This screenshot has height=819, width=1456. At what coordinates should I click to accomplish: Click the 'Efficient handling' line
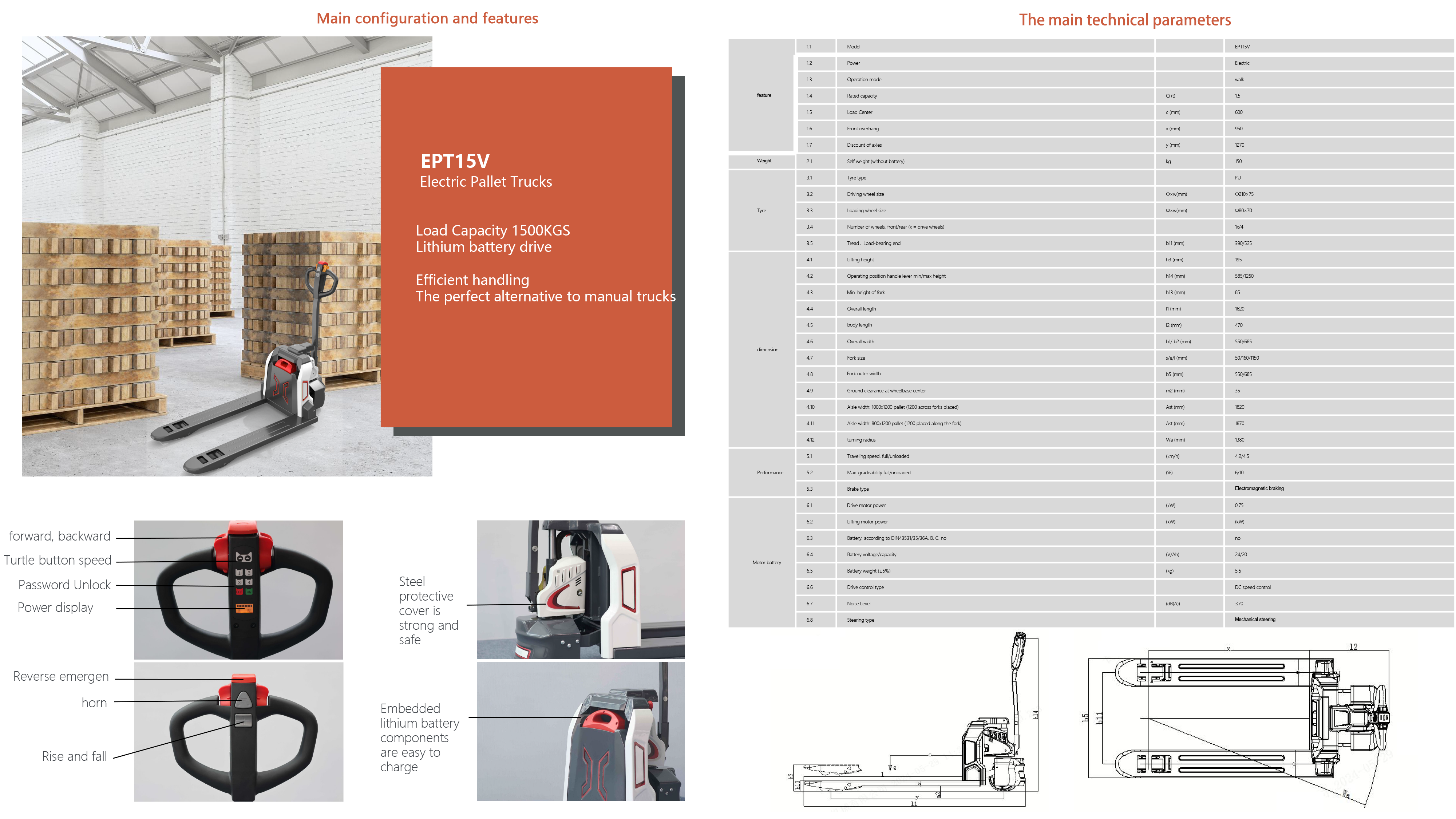coord(472,280)
